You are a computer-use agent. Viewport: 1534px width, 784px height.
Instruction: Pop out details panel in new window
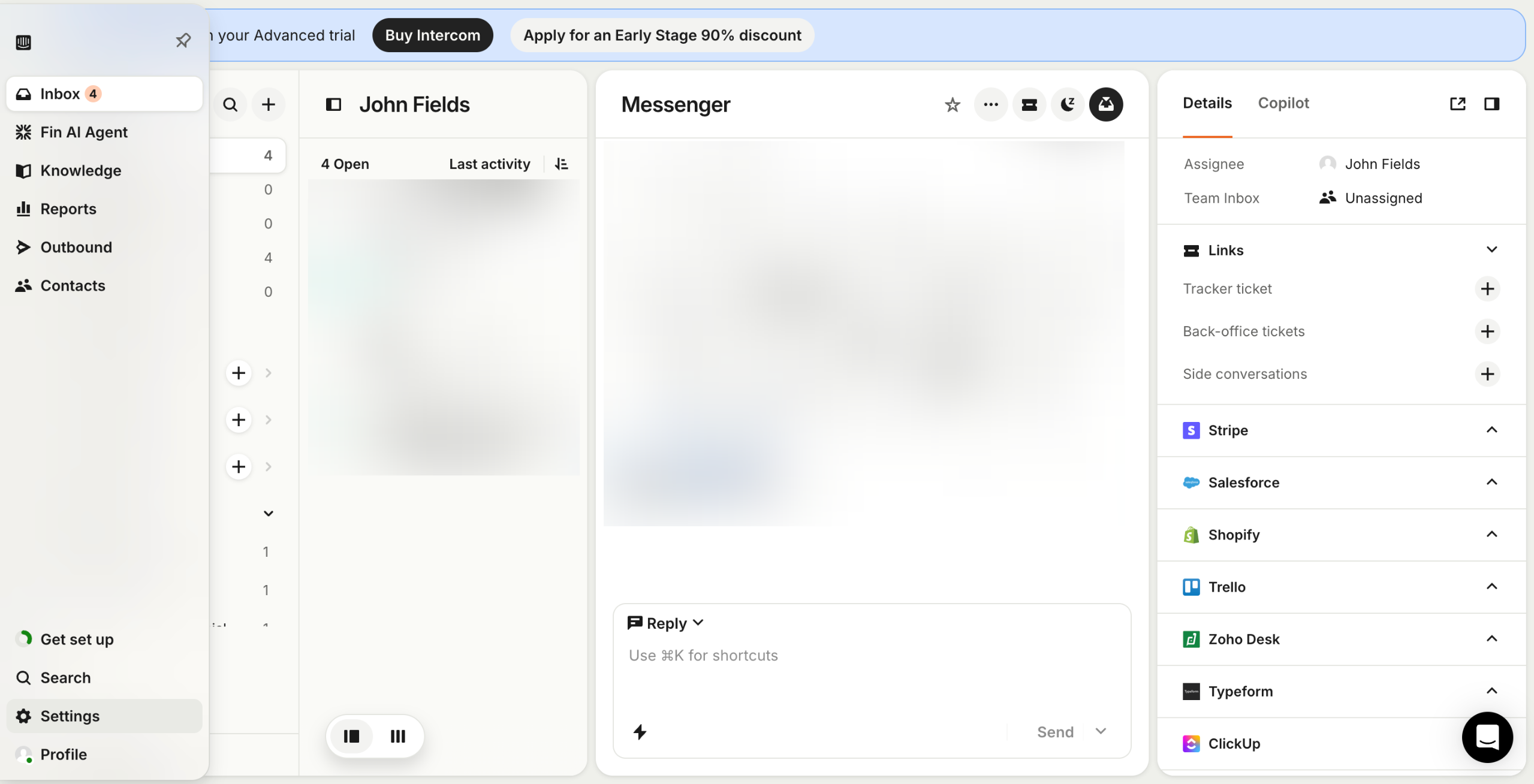click(x=1457, y=104)
